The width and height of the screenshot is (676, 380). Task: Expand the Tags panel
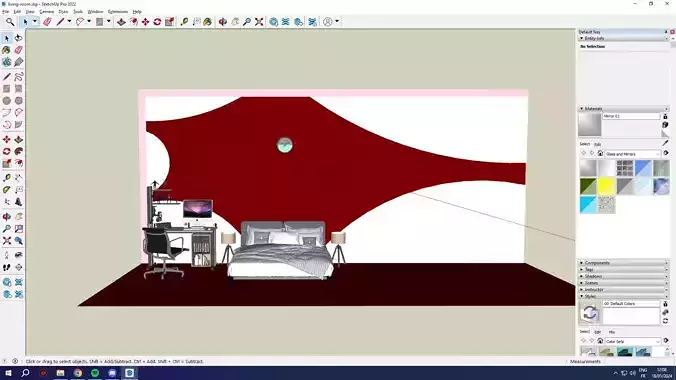click(623, 270)
